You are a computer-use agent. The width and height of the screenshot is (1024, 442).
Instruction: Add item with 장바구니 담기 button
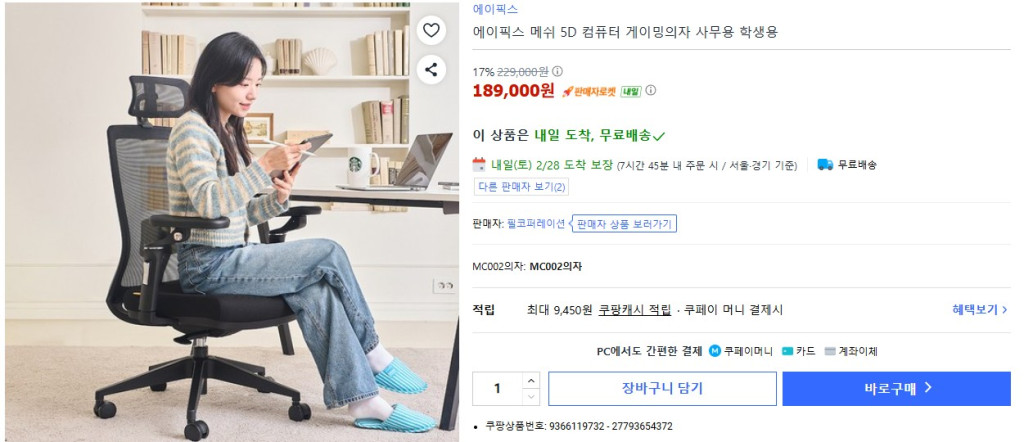click(662, 388)
